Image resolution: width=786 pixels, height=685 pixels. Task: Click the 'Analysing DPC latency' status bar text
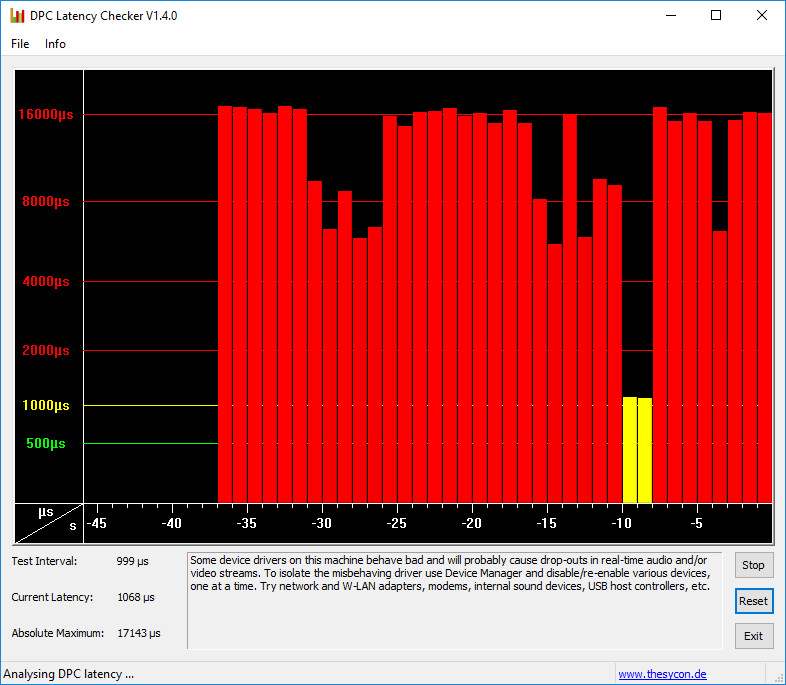(x=68, y=674)
